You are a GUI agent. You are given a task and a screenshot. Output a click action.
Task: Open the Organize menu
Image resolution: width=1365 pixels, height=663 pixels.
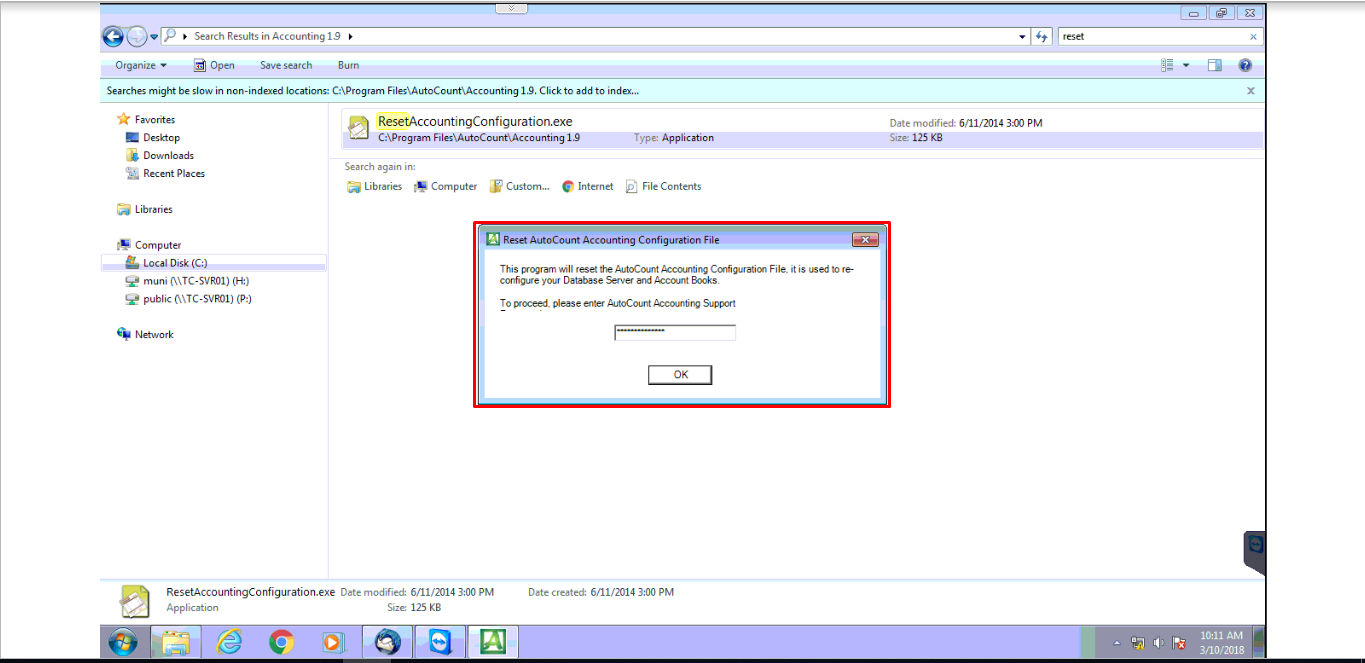(141, 65)
